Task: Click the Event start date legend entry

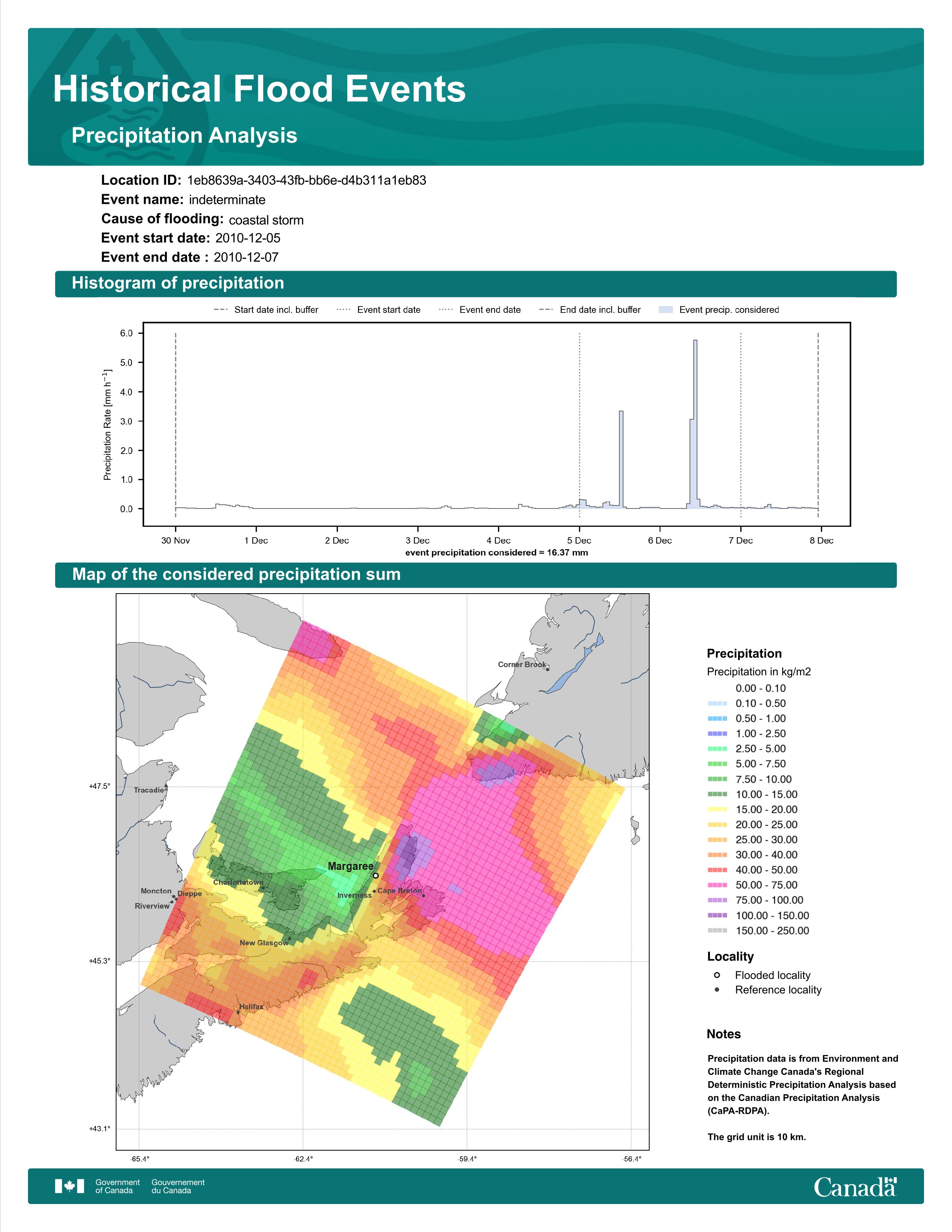Action: coord(379,310)
